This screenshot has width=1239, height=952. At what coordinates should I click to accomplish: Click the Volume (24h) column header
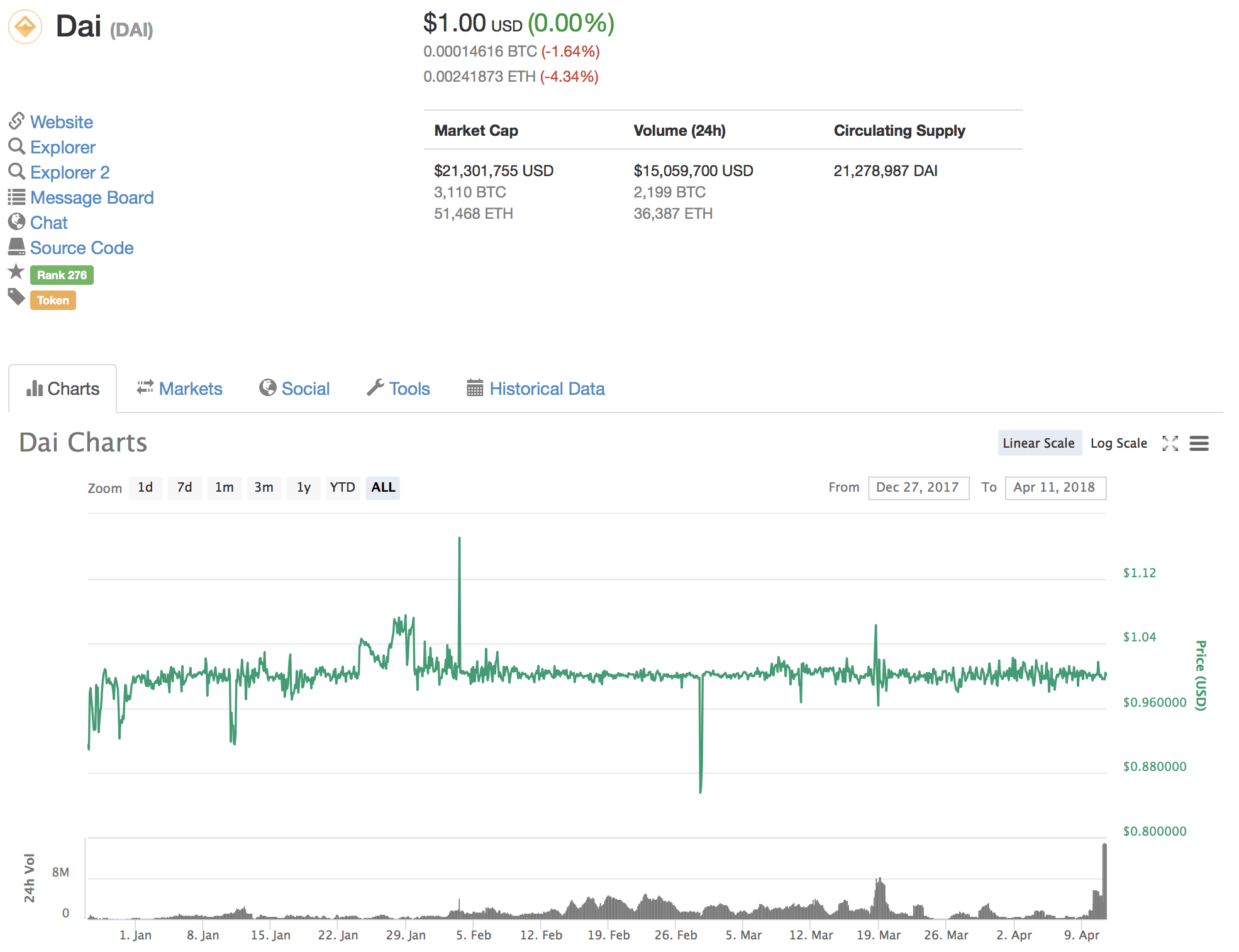point(679,130)
